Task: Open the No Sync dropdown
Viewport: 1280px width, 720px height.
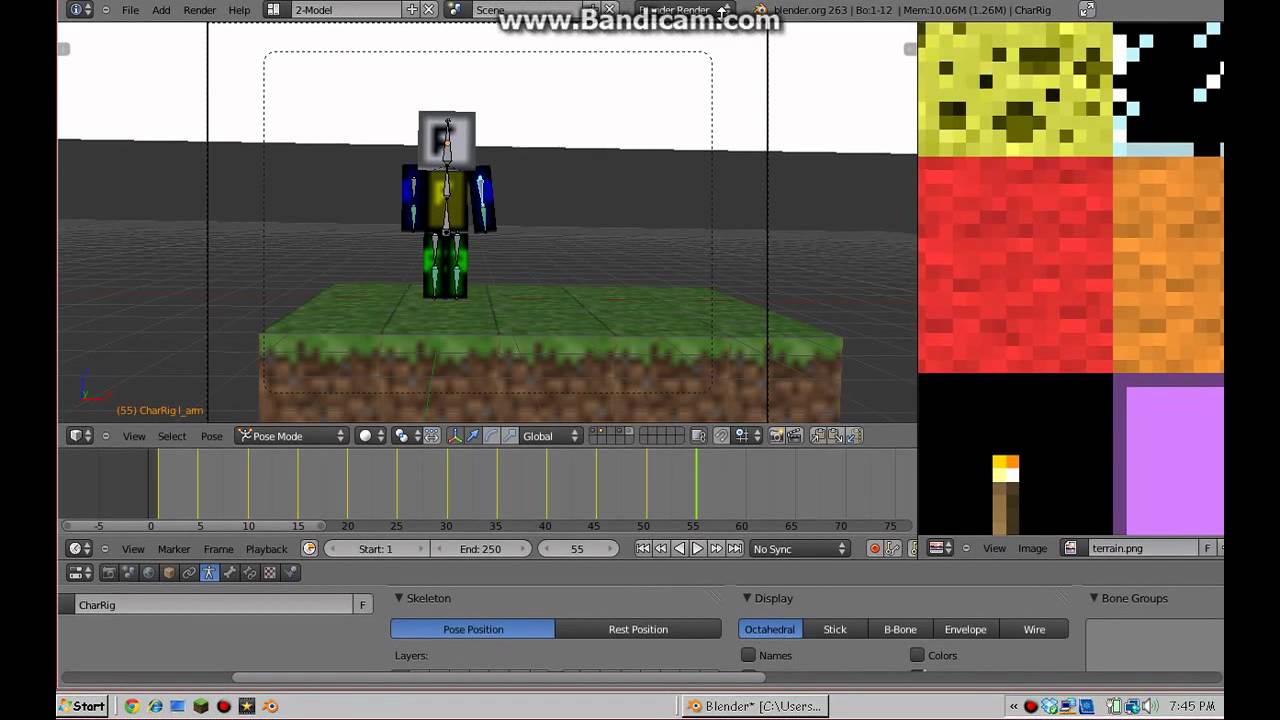Action: click(x=800, y=549)
